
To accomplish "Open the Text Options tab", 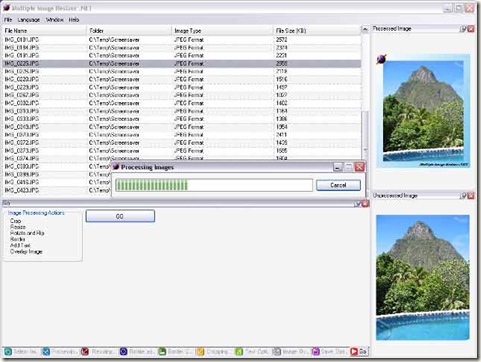I will [x=253, y=351].
